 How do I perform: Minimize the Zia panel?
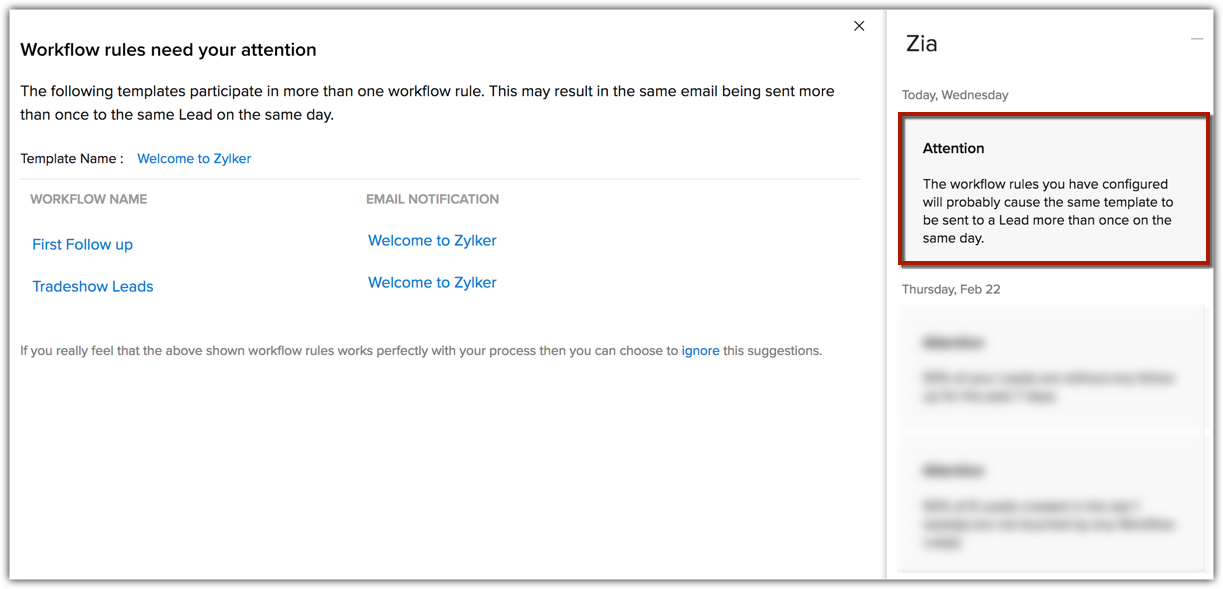tap(1196, 39)
